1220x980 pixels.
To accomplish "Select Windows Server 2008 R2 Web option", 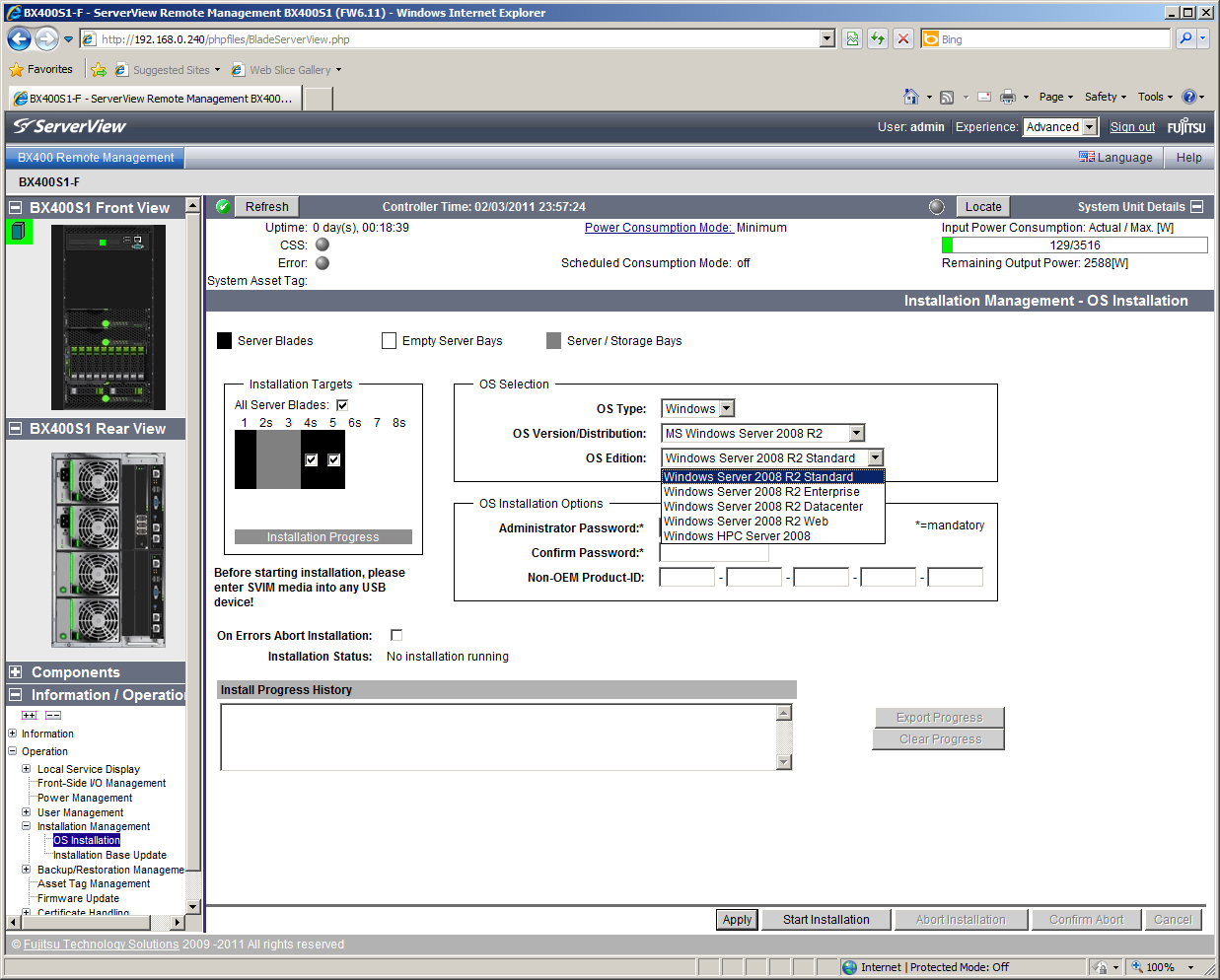I will pos(772,522).
